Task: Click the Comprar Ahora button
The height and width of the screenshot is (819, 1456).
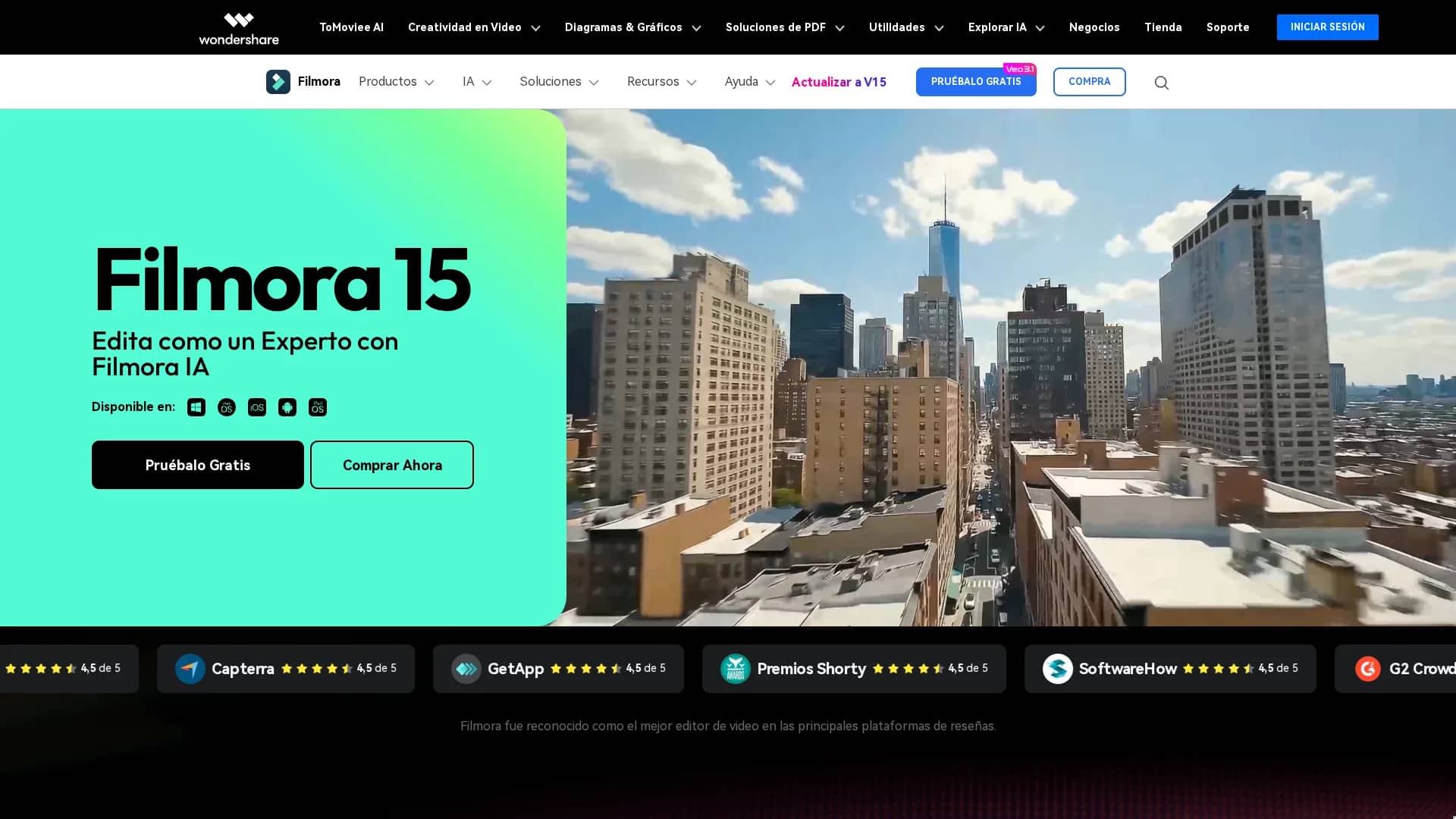Action: click(392, 465)
